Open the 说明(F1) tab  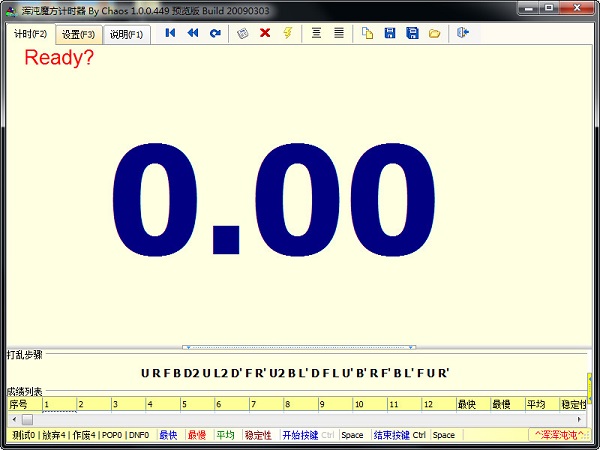[126, 34]
